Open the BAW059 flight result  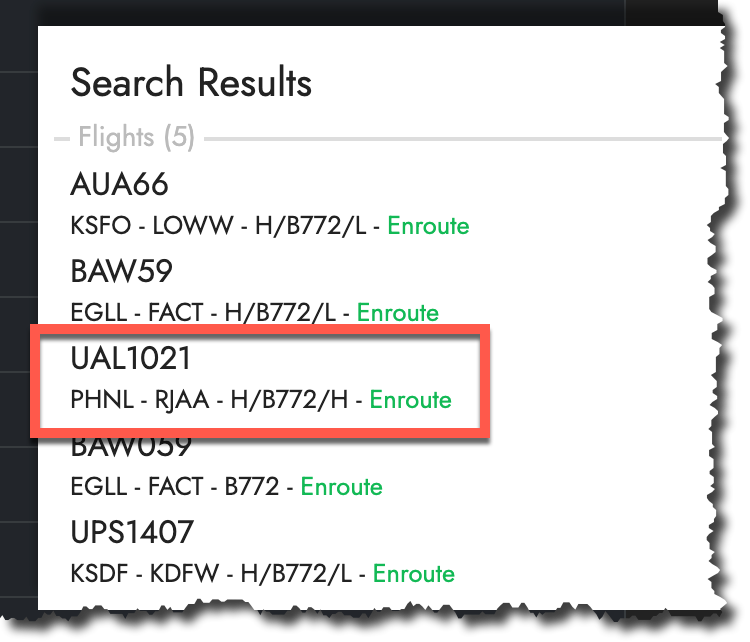tap(132, 446)
